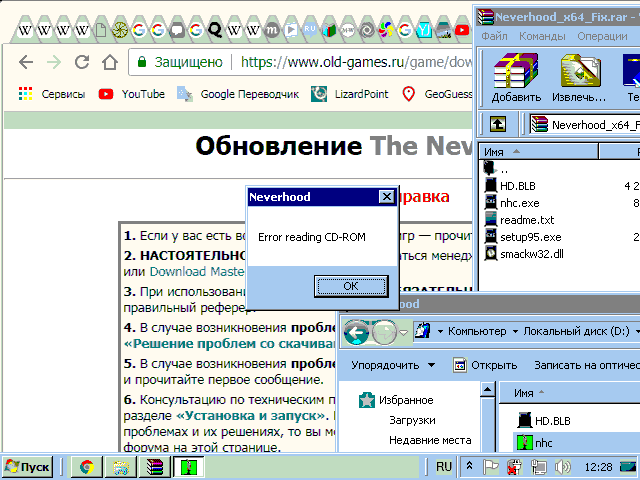This screenshot has width=640, height=480.
Task: Click Открыть in the Explorer toolbar
Action: [485, 365]
